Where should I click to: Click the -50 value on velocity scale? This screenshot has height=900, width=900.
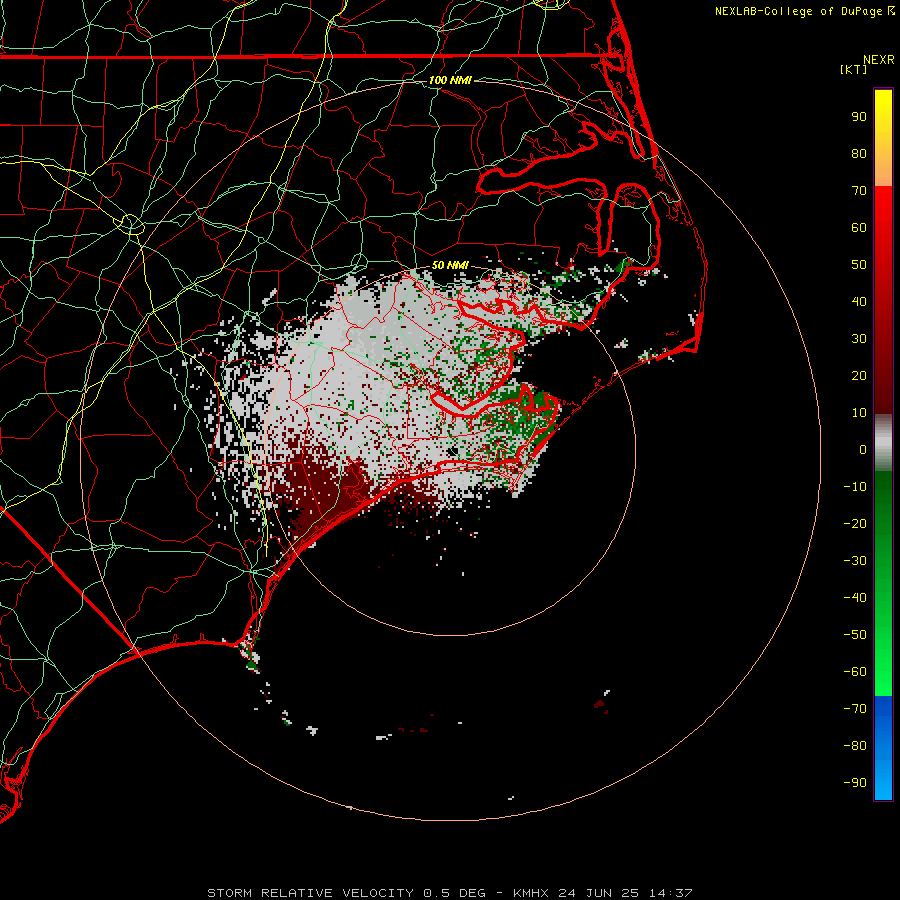pyautogui.click(x=855, y=635)
